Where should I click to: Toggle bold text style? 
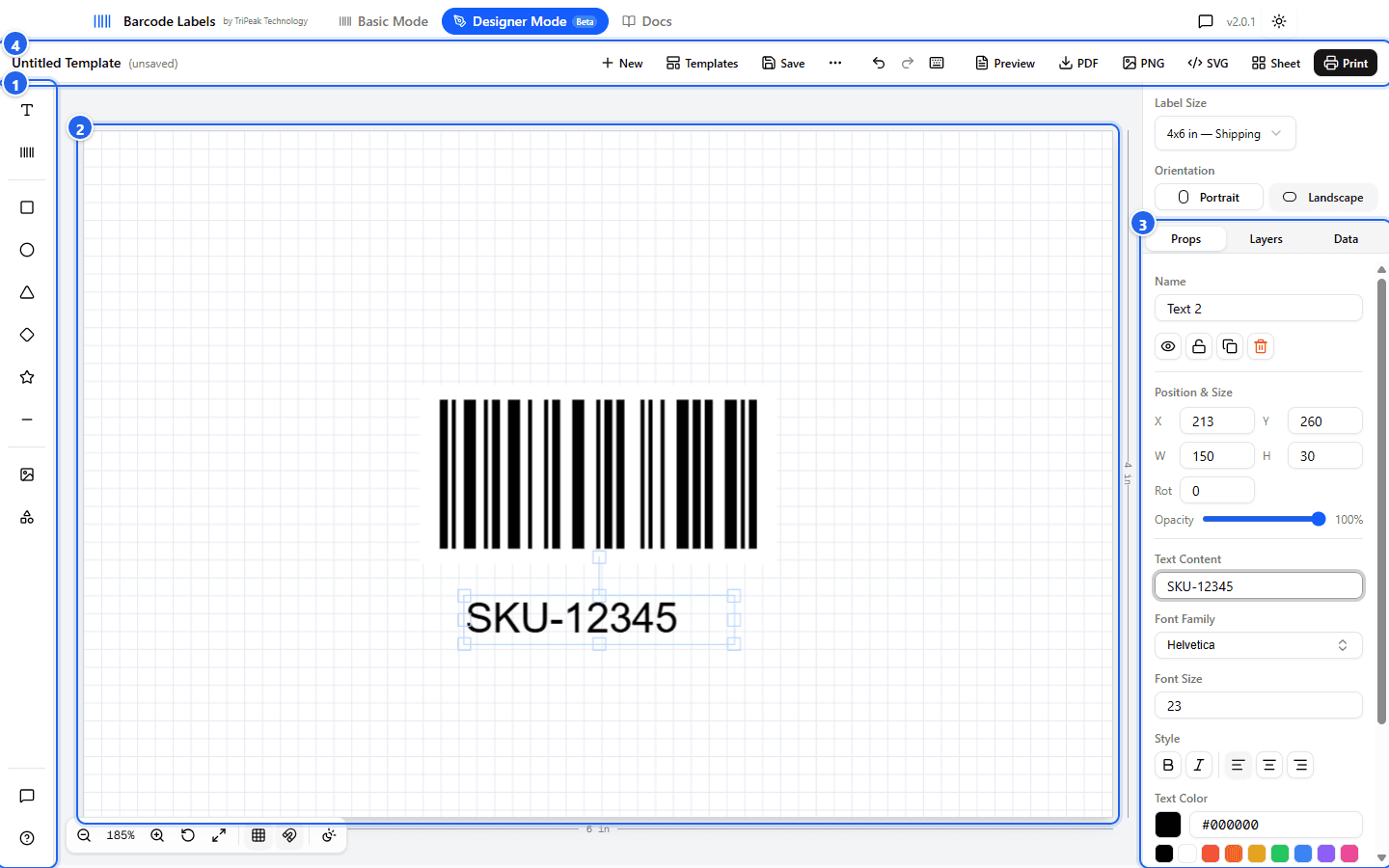pyautogui.click(x=1168, y=765)
